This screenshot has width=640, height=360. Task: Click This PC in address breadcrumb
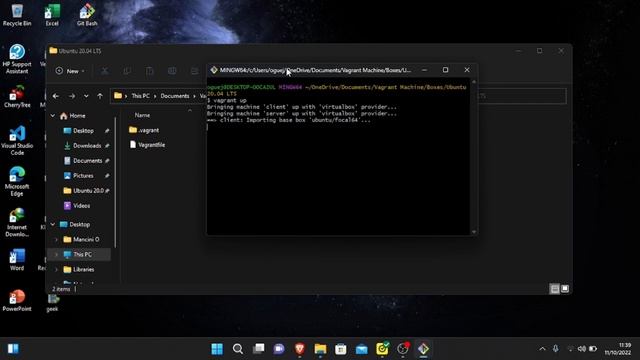pos(140,96)
